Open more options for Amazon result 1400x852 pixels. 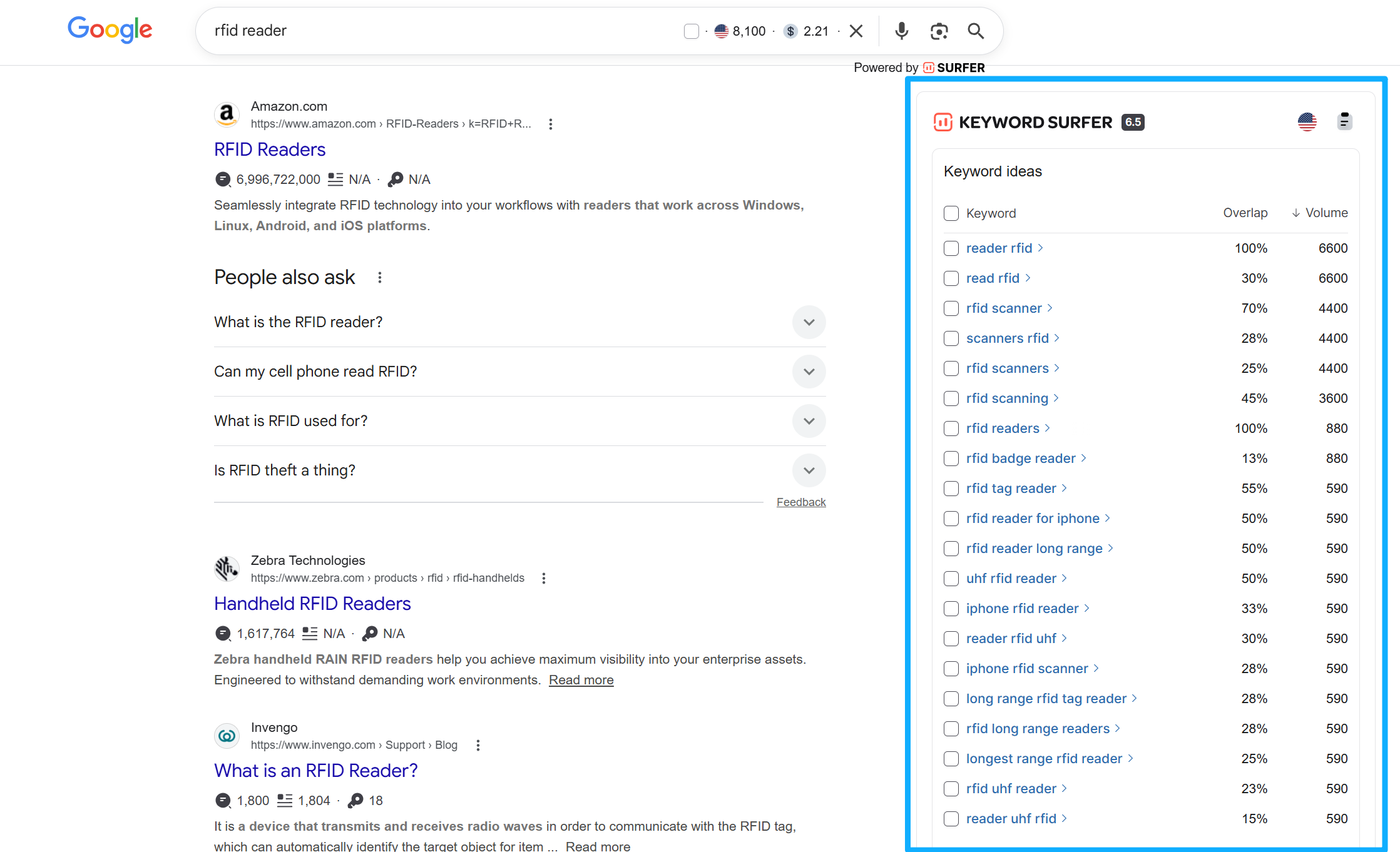550,124
